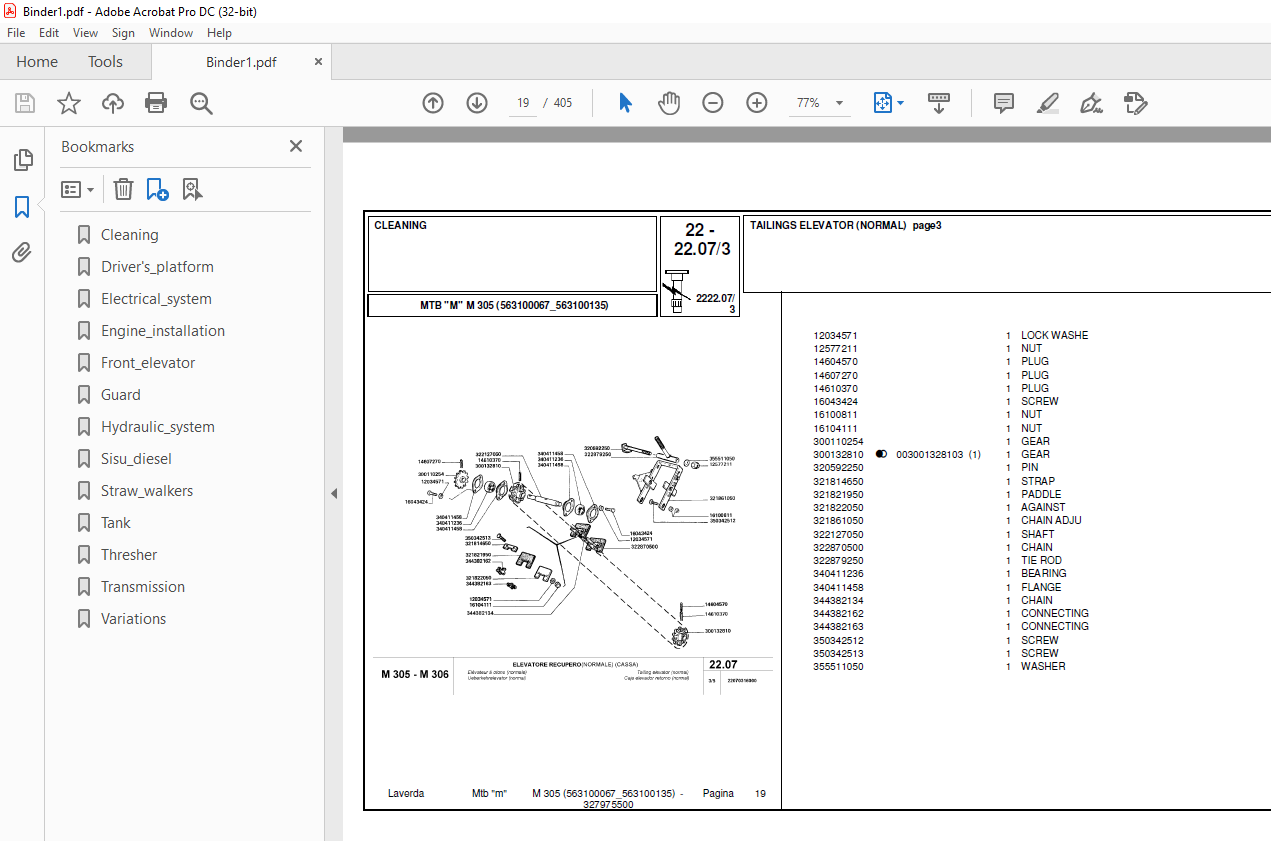Go to the Variations bookmark
This screenshot has height=841, width=1271.
(x=134, y=619)
